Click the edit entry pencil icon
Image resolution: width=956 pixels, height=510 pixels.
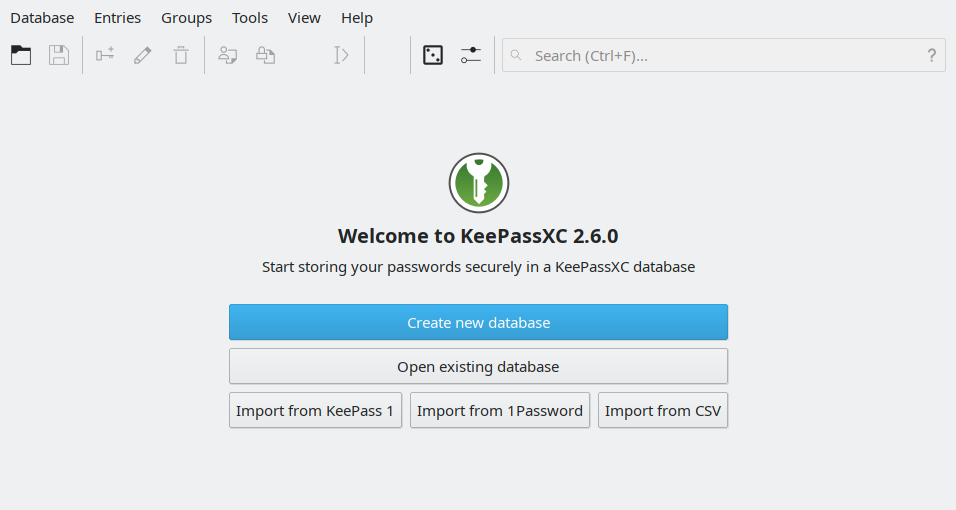click(x=143, y=55)
